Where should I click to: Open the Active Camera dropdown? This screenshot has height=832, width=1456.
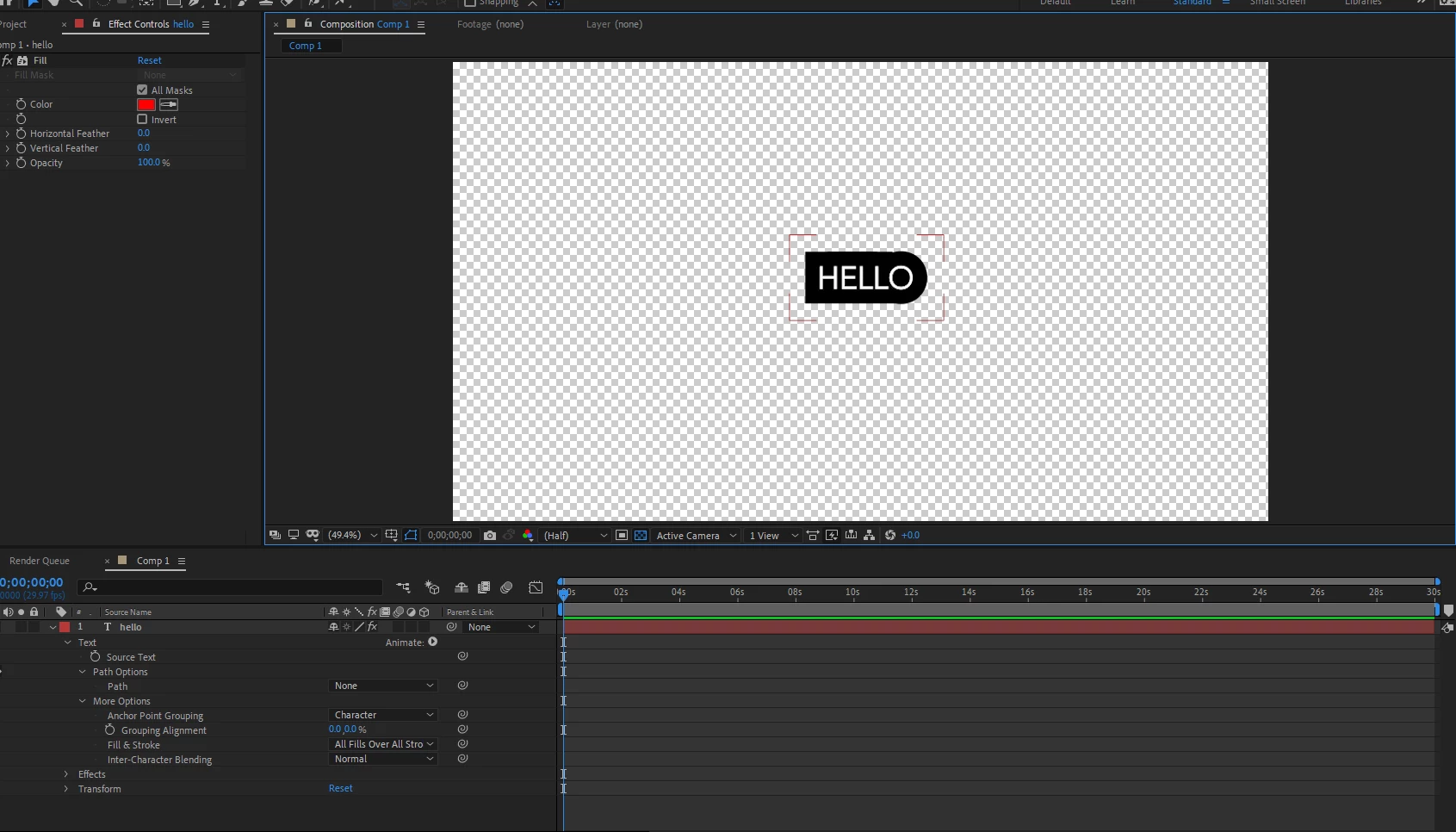pos(697,535)
